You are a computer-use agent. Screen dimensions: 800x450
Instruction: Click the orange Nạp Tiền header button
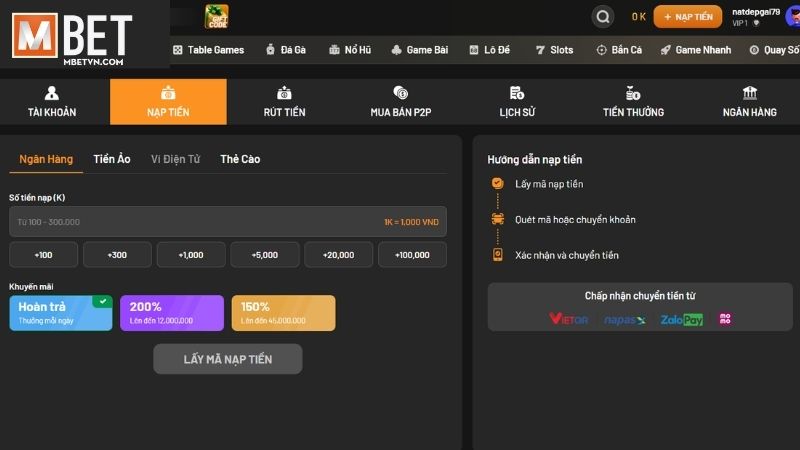pyautogui.click(x=688, y=17)
